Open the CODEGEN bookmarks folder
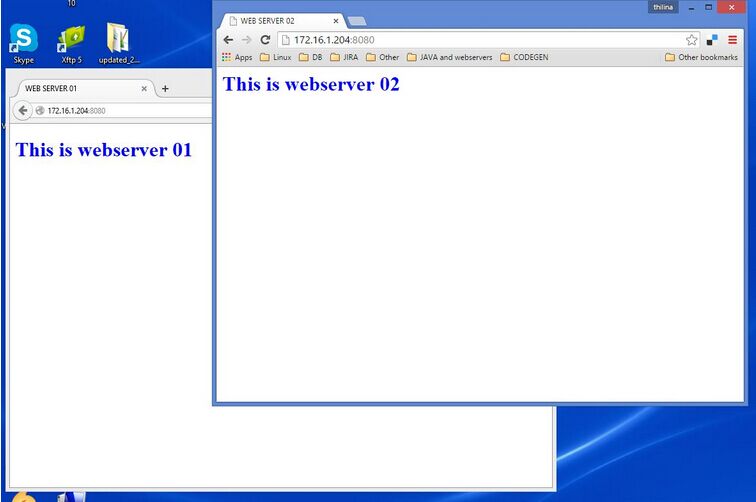 [524, 57]
